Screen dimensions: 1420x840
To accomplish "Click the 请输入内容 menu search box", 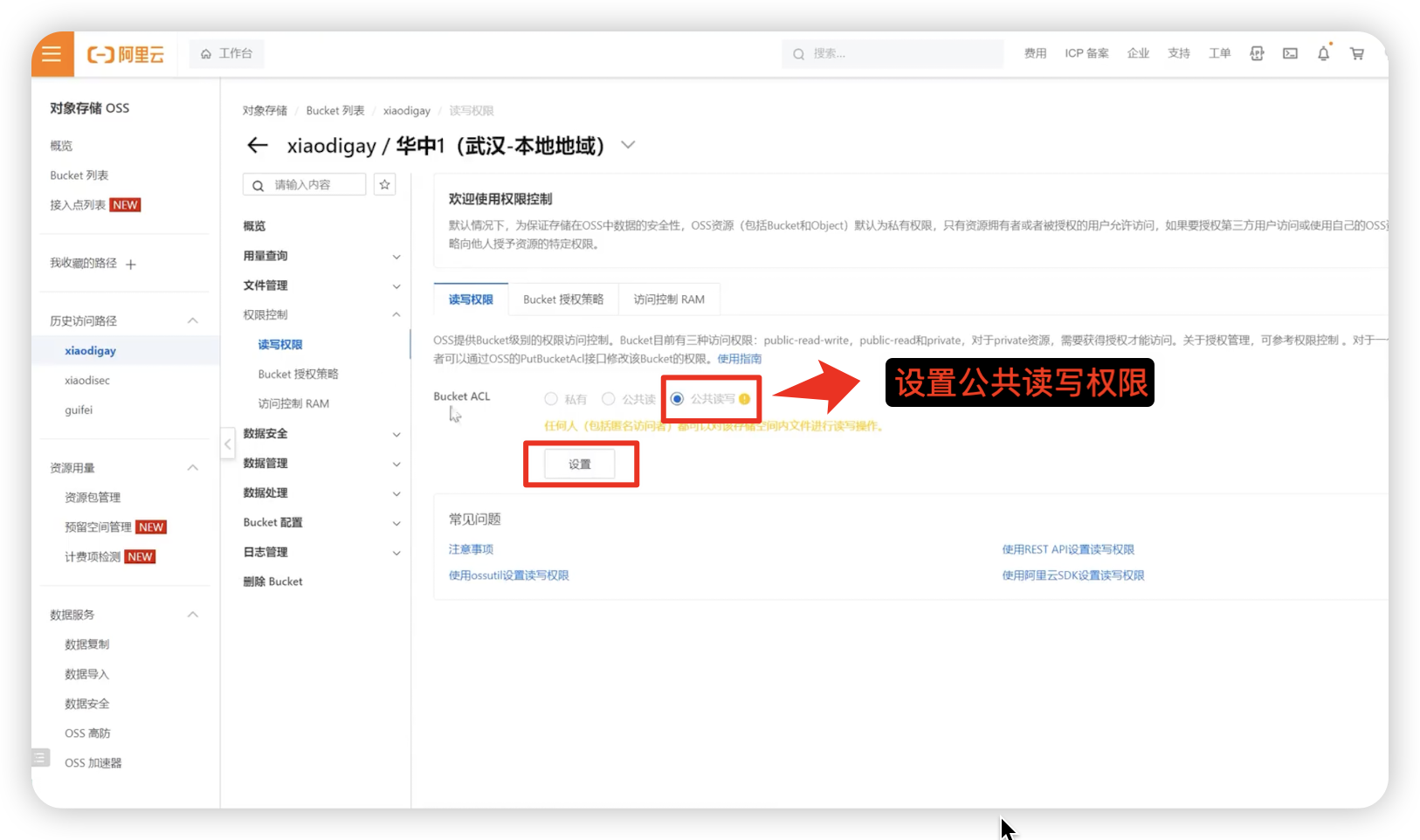I will tap(304, 184).
